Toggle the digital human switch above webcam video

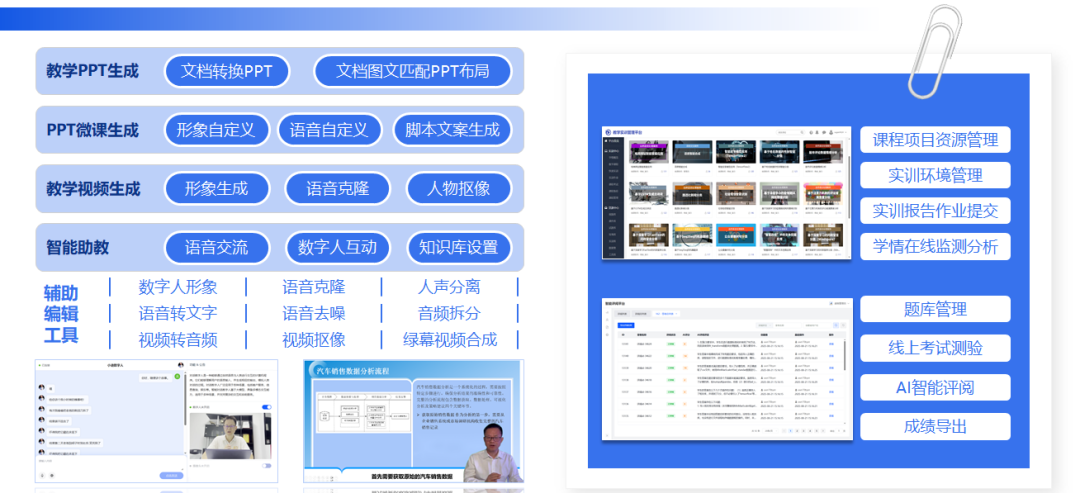click(x=266, y=408)
